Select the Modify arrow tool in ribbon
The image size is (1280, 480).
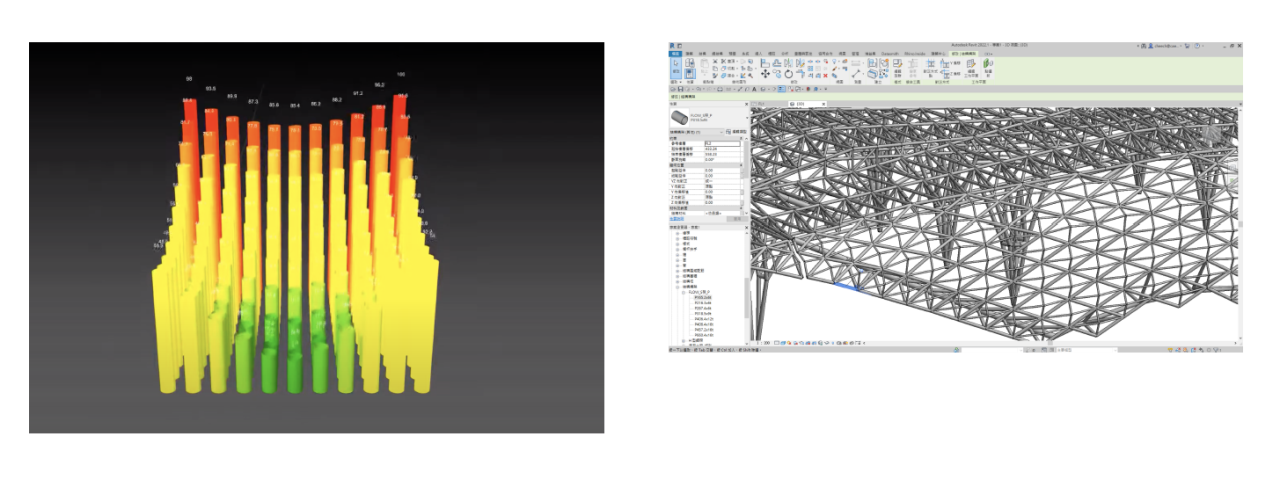click(677, 67)
